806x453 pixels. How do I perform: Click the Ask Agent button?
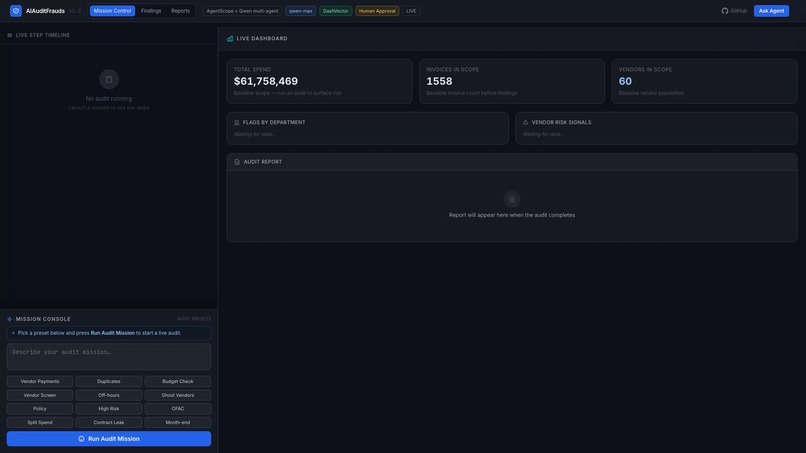[x=771, y=11]
